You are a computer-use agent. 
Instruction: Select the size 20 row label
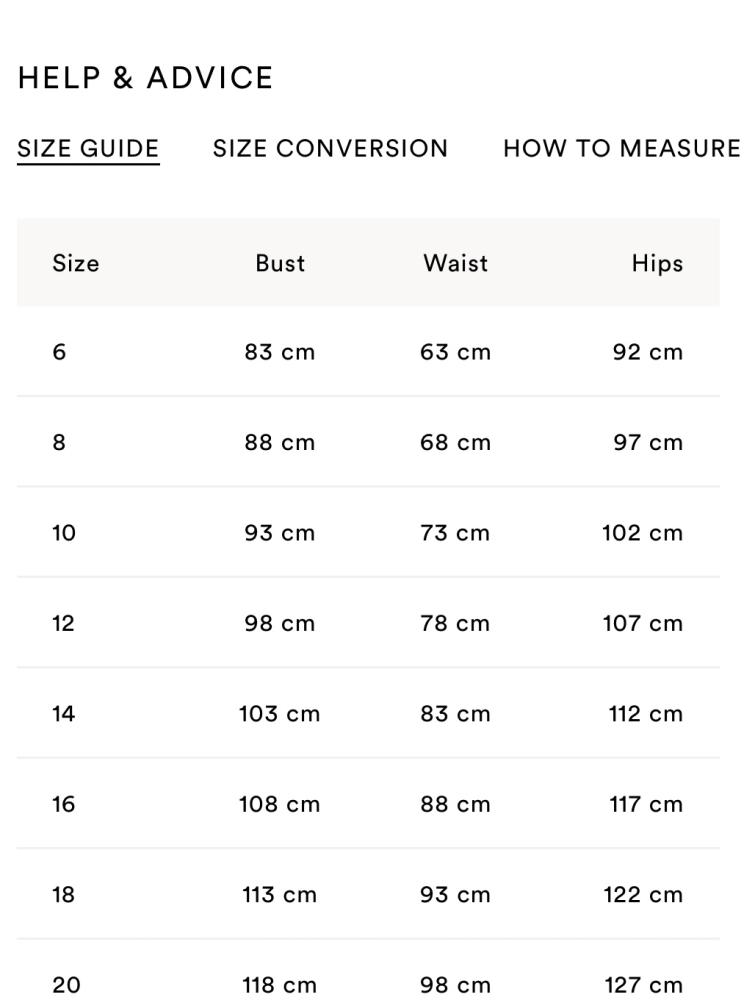click(x=66, y=985)
